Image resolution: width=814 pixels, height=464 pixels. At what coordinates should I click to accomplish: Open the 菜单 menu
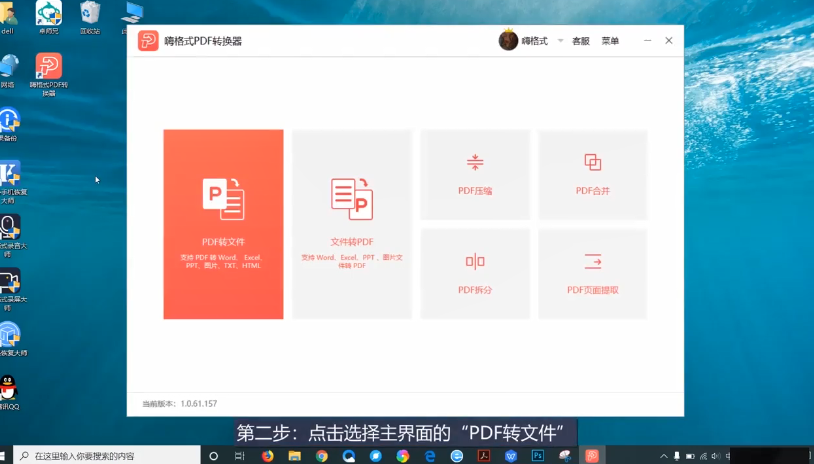tap(610, 41)
